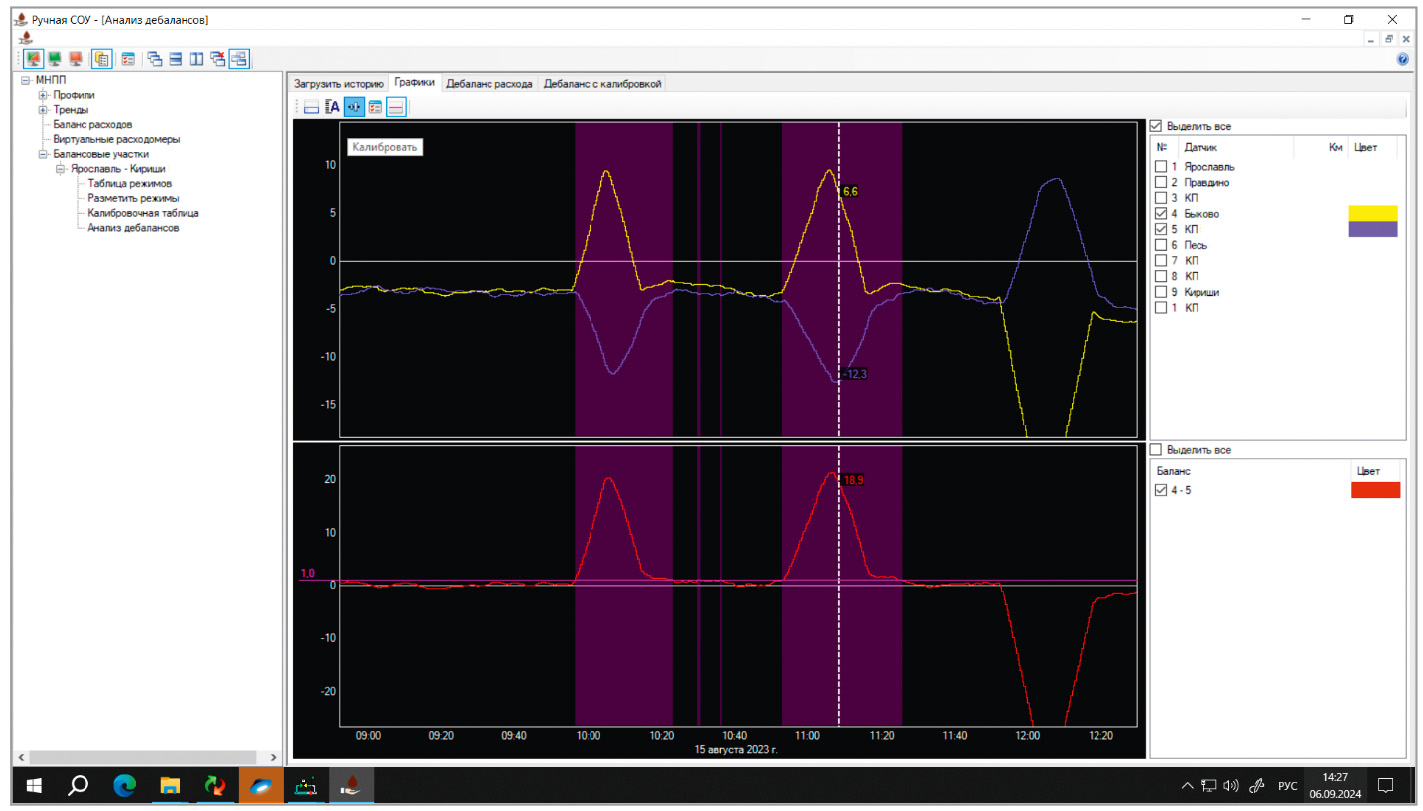Click purple color swatch for sensor 5 КП
This screenshot has width=1423, height=811.
[1373, 229]
